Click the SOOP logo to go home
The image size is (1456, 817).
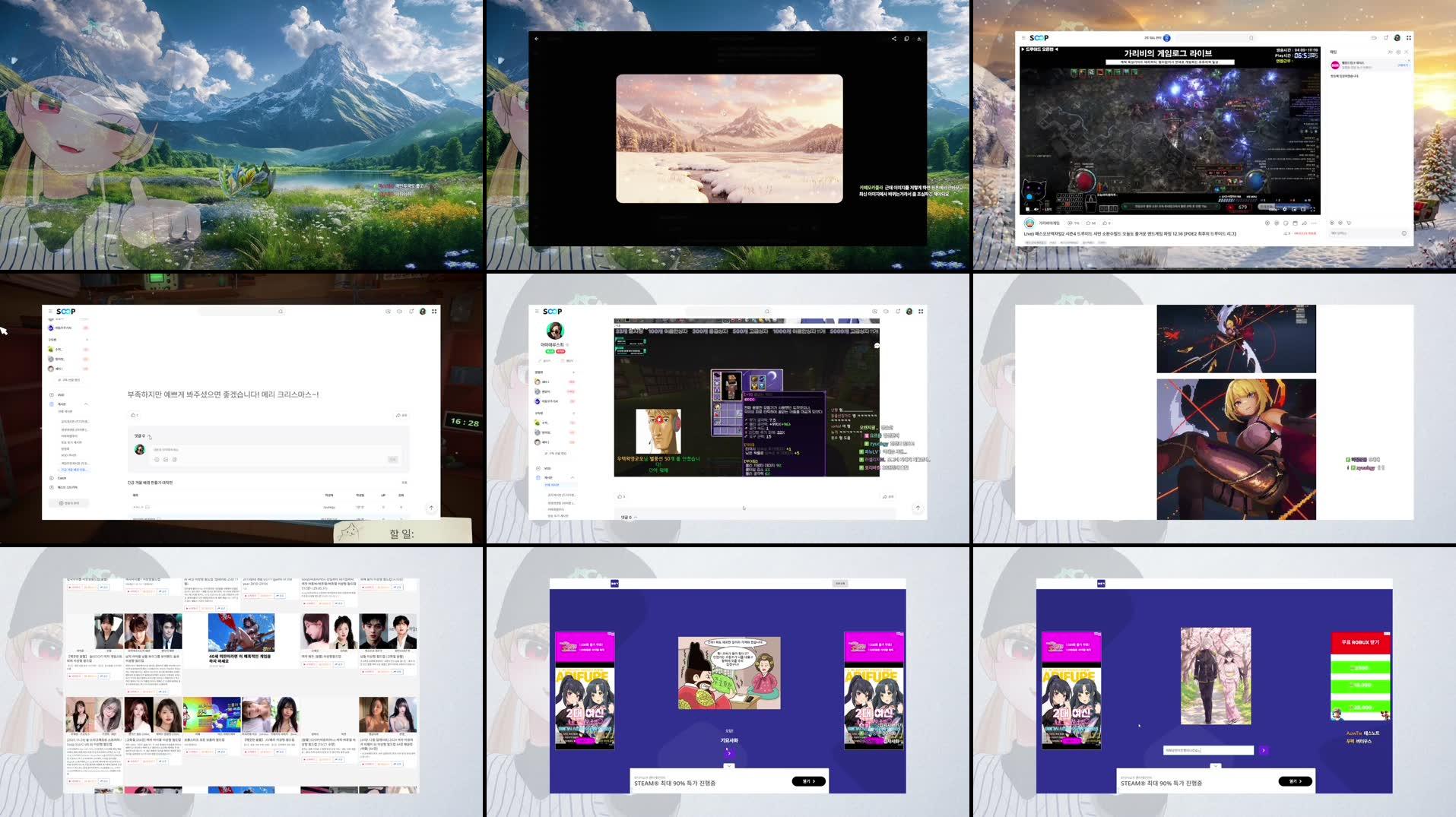(x=1039, y=37)
